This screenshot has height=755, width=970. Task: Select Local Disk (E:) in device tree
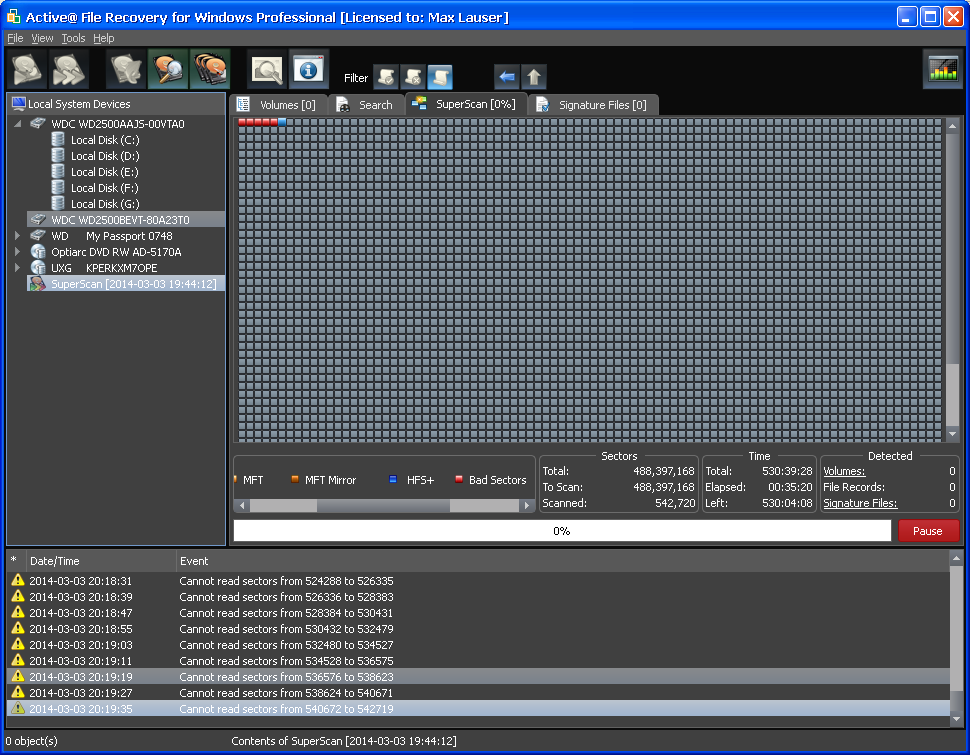pos(104,172)
